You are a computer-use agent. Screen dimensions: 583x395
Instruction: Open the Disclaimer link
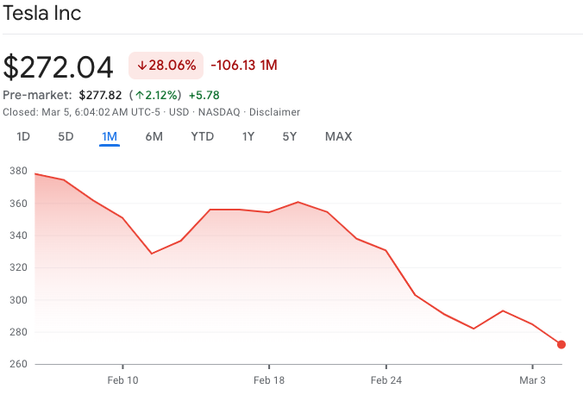pos(274,112)
